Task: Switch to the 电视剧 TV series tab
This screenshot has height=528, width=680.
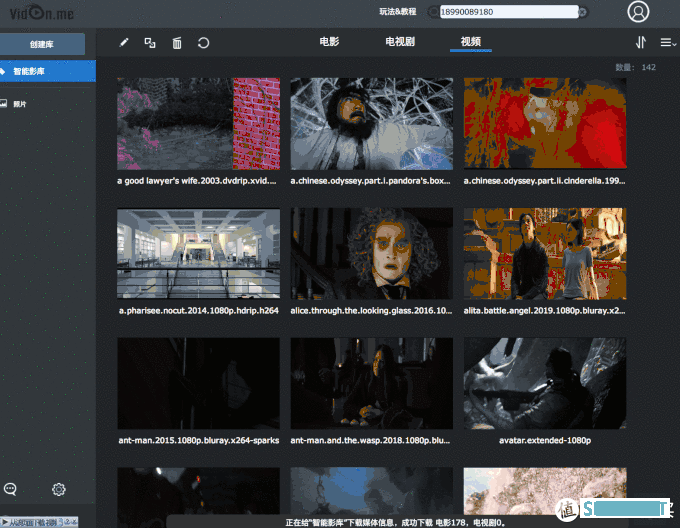Action: click(x=400, y=42)
